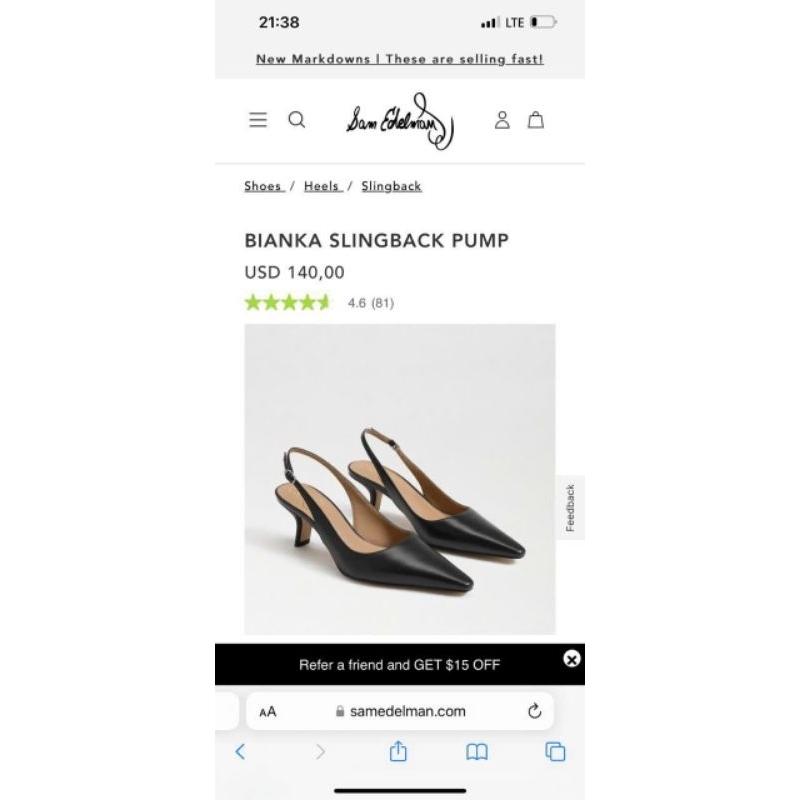
Task: Tap the AA text size control
Action: [268, 711]
